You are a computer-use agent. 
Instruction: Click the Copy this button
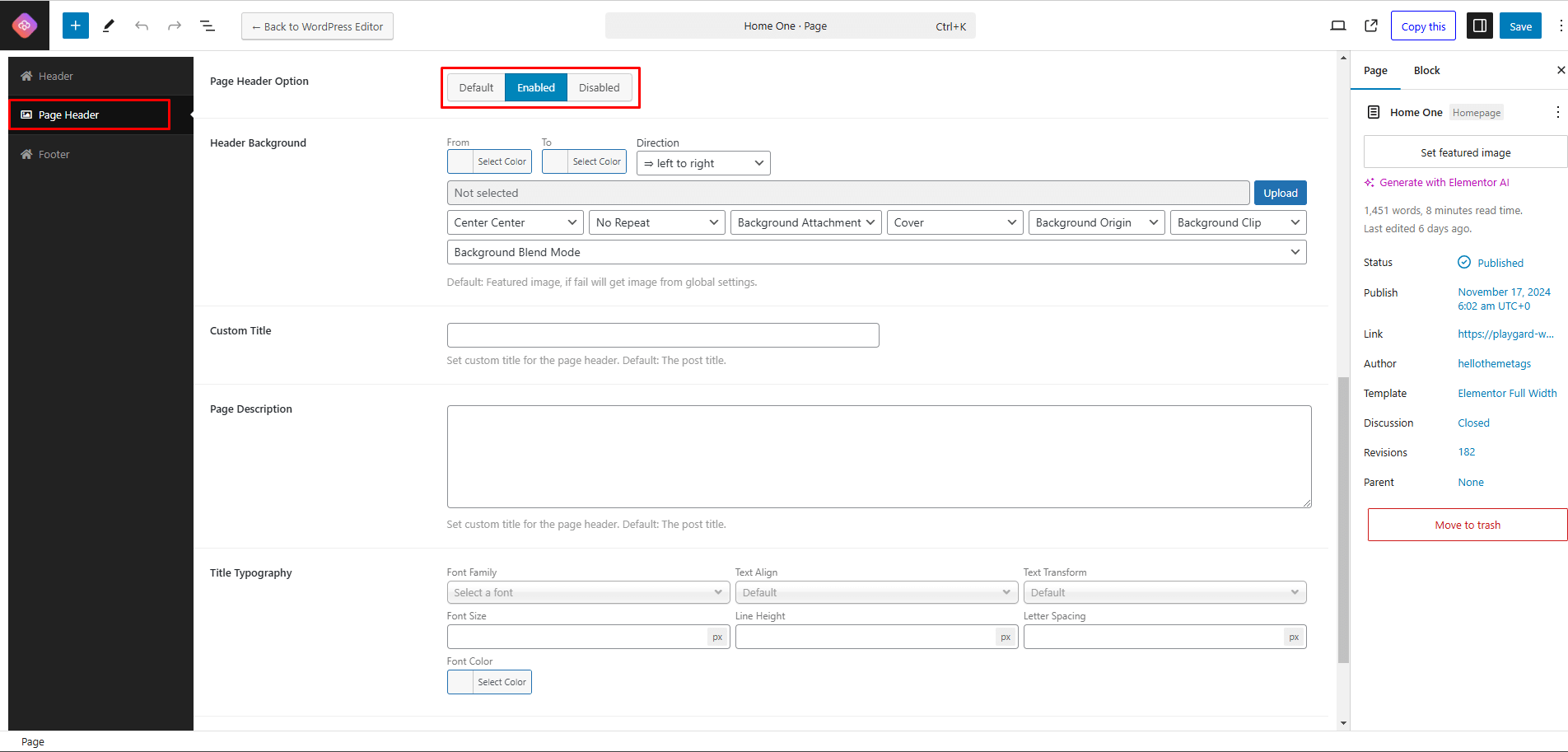click(1423, 26)
